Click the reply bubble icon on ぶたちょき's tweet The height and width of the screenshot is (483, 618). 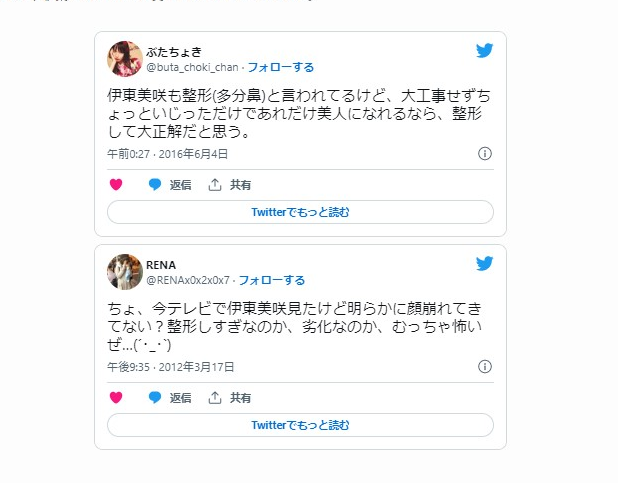tap(154, 185)
